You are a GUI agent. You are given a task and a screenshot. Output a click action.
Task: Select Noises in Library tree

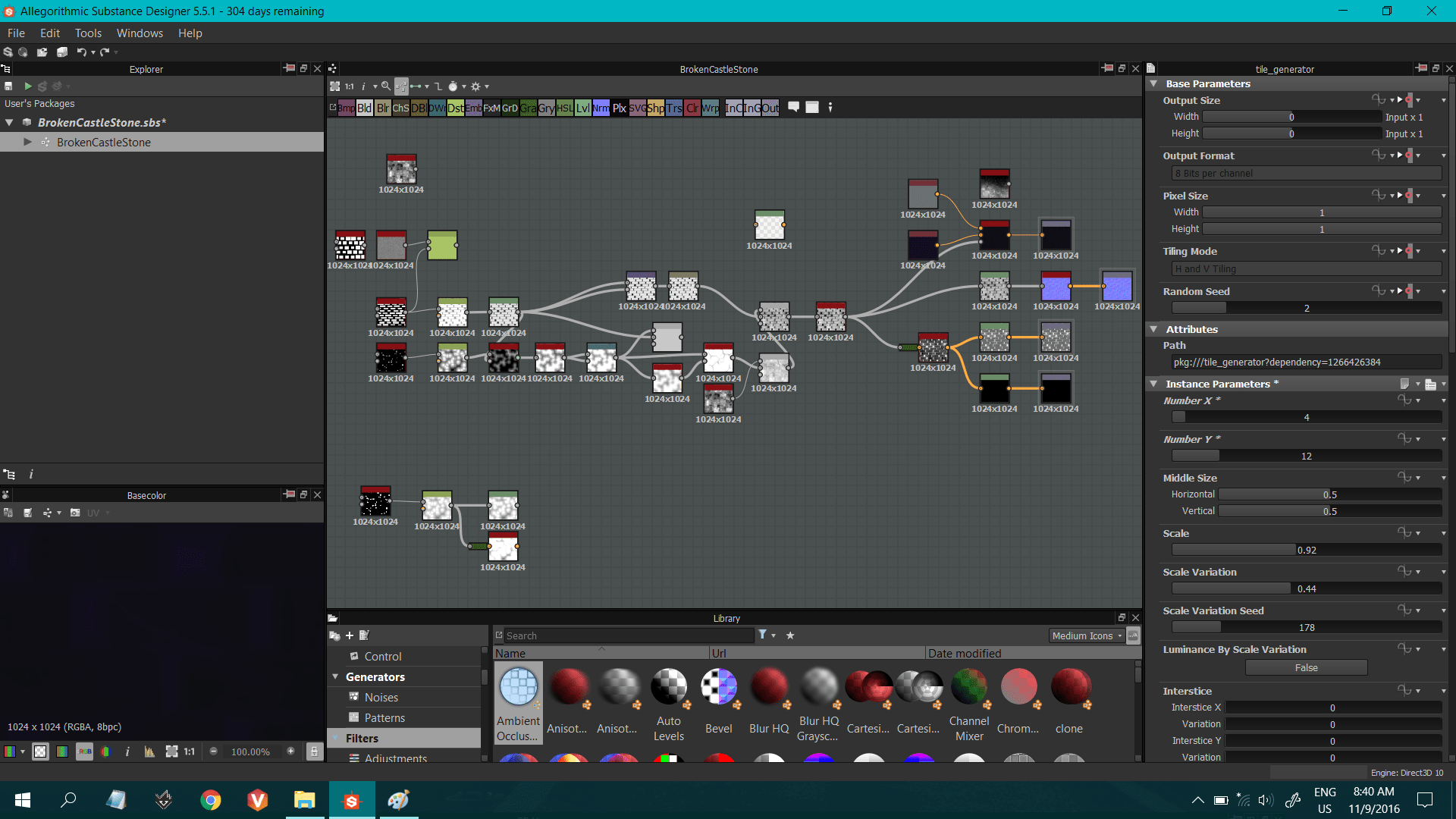381,698
